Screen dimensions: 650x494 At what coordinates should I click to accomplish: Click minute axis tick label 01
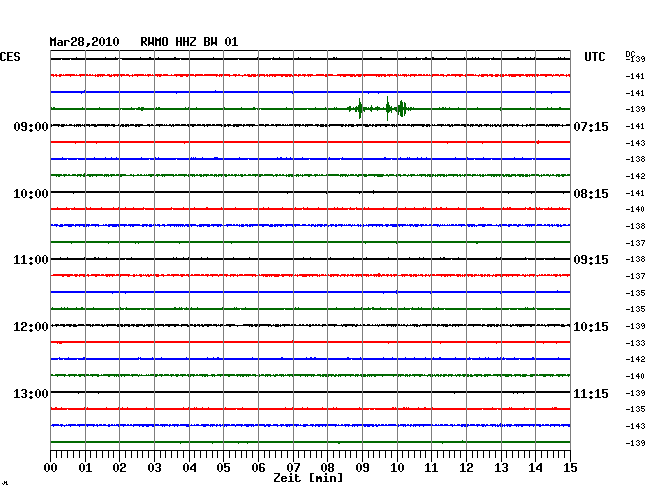pos(85,467)
